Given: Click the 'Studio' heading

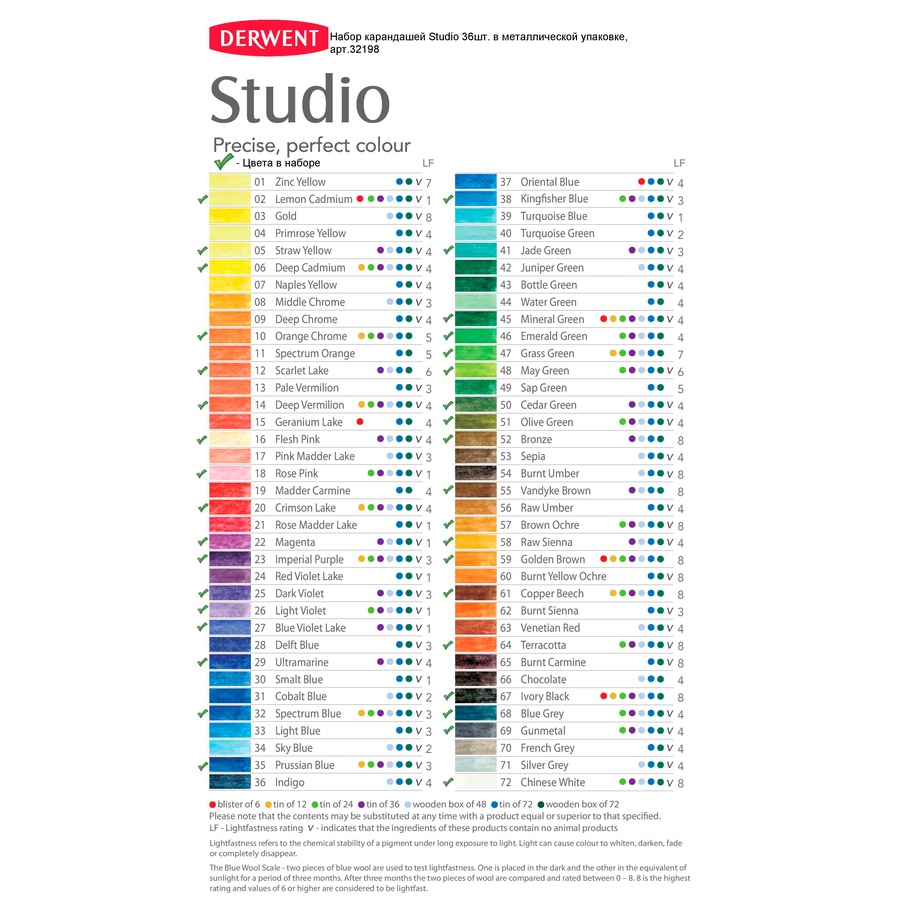Looking at the screenshot, I should pos(300,99).
